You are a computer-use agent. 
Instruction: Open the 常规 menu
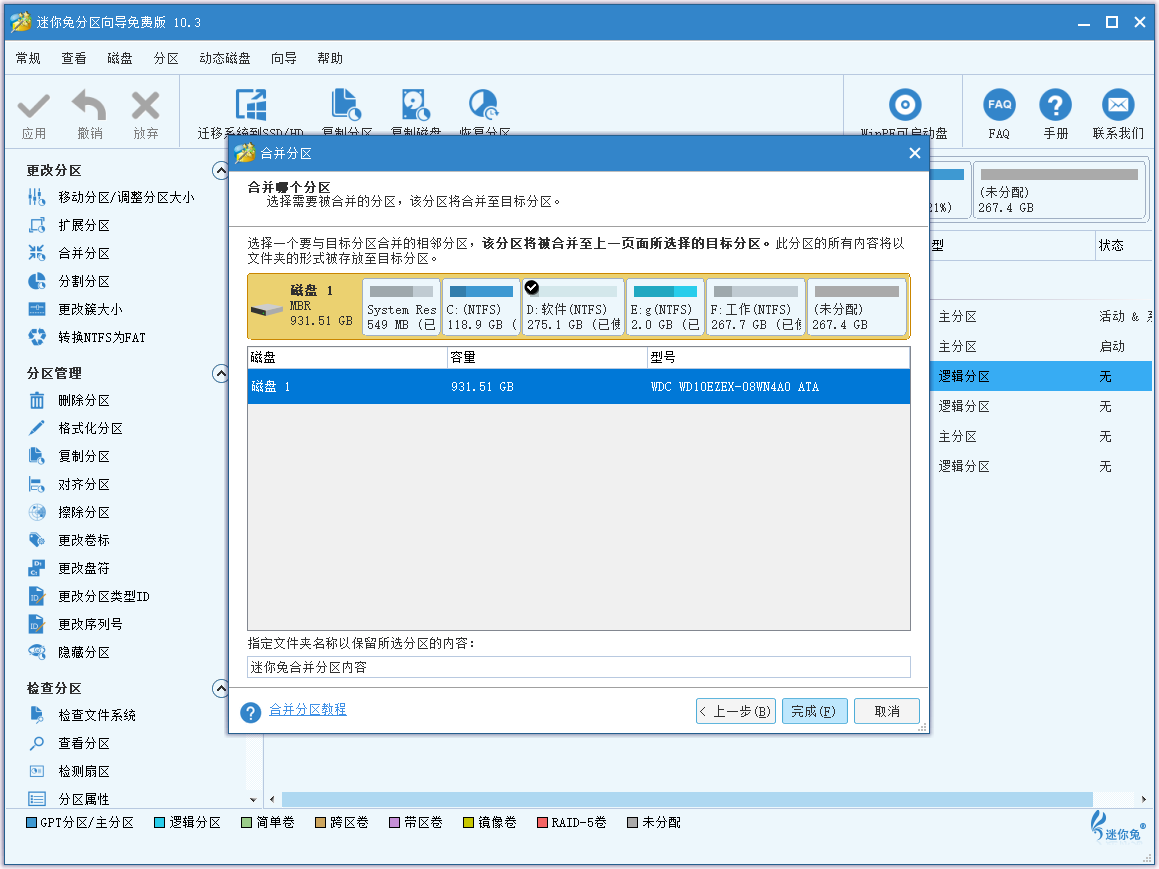(x=28, y=58)
